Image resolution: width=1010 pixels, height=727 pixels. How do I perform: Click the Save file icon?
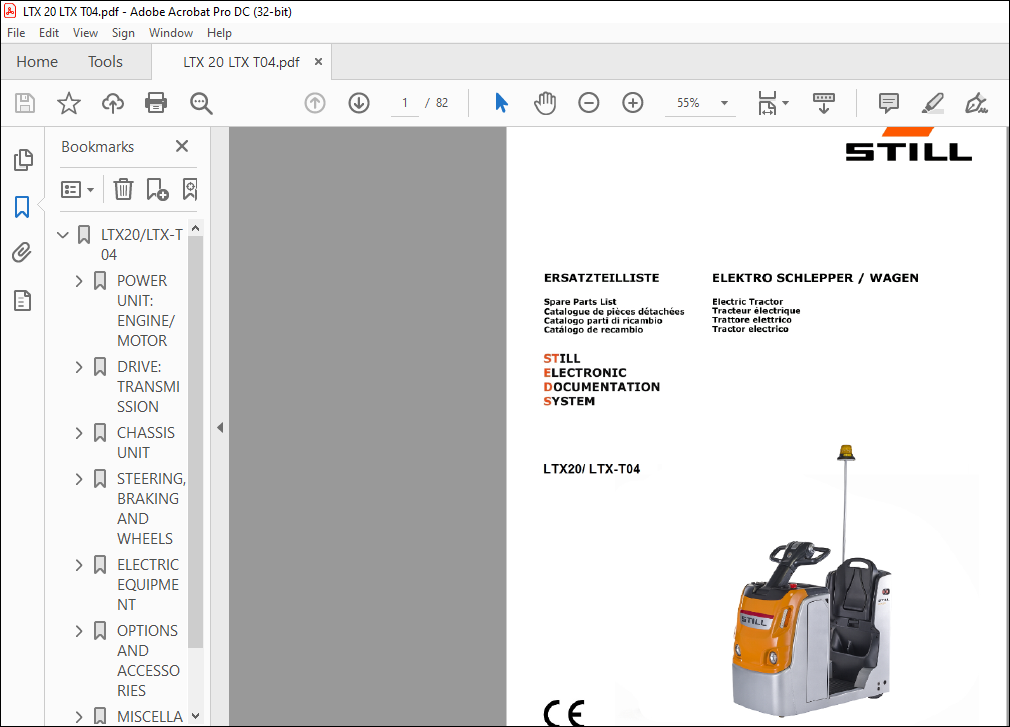pyautogui.click(x=25, y=103)
